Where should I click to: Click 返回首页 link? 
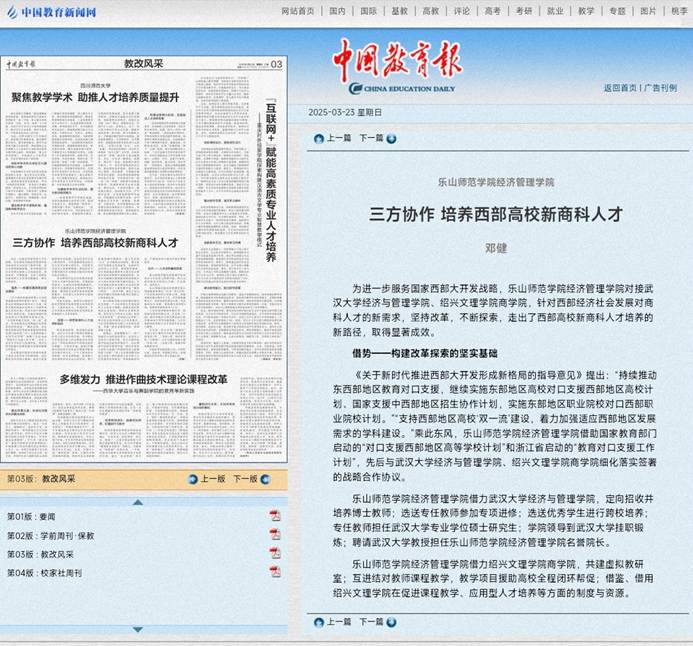tap(620, 88)
